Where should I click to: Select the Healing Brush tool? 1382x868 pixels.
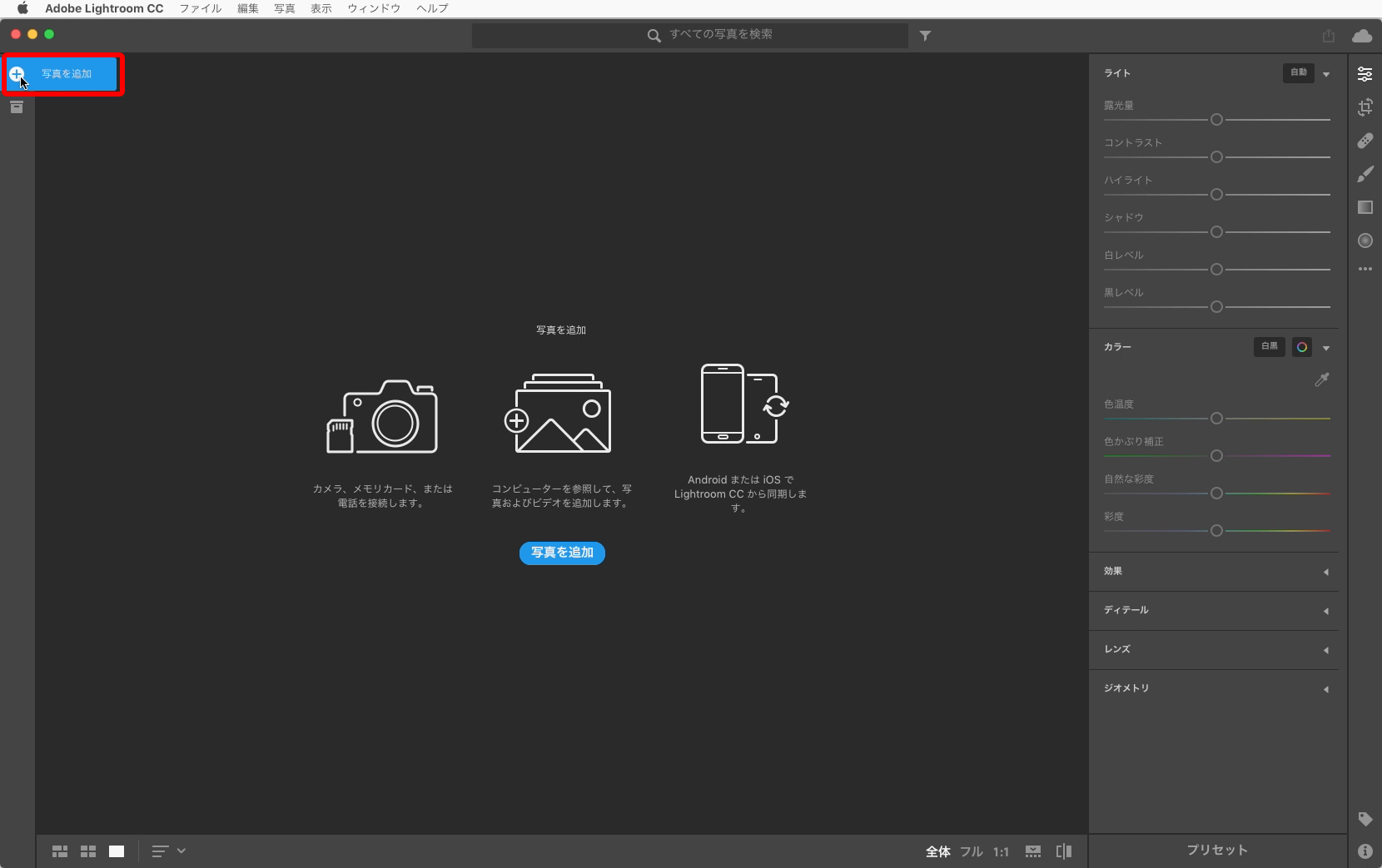click(x=1365, y=141)
